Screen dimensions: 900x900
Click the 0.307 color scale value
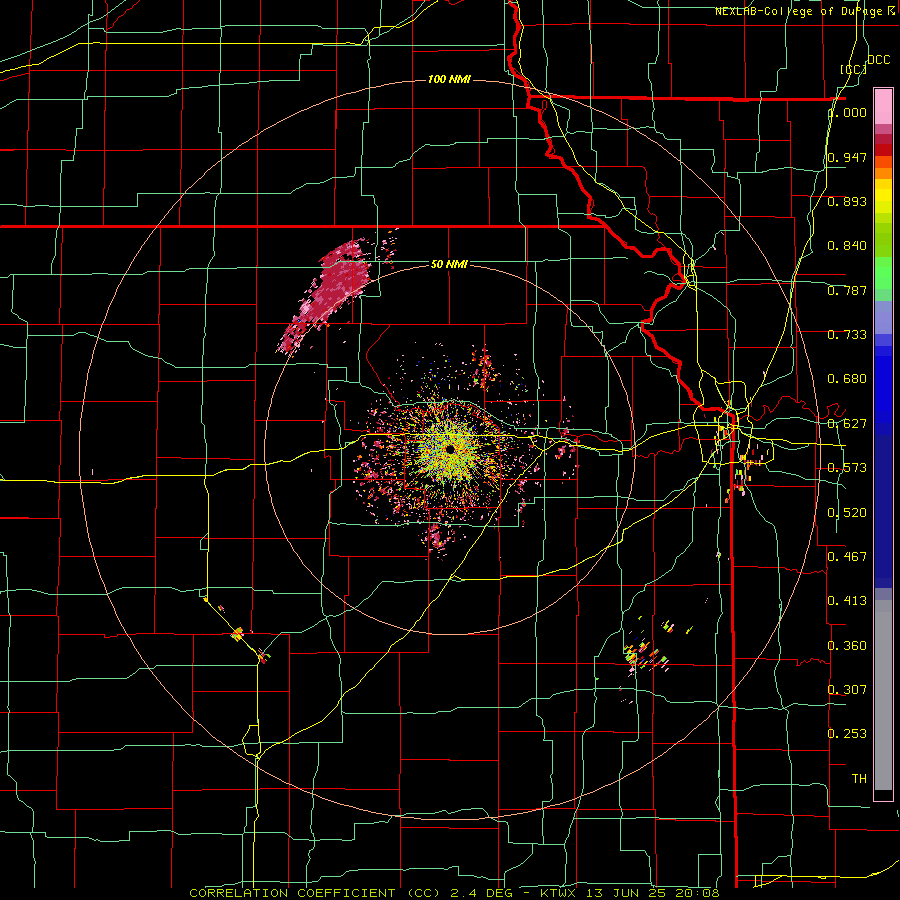click(847, 690)
